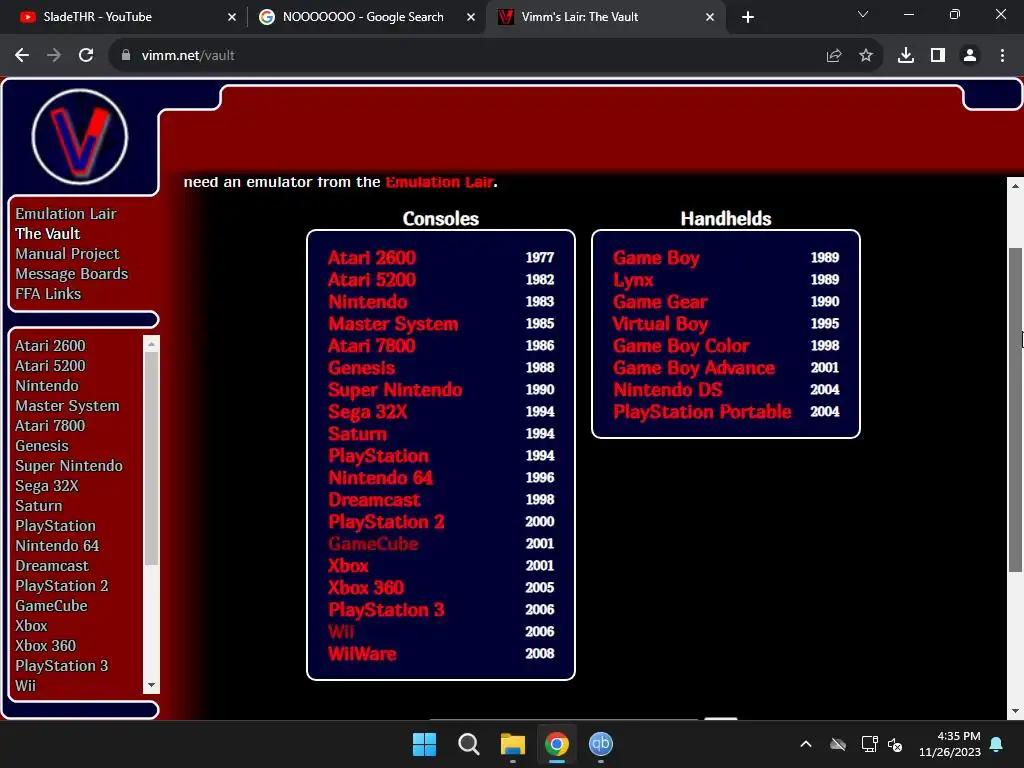
Task: Select Saturn in sidebar system list
Action: pyautogui.click(x=39, y=505)
